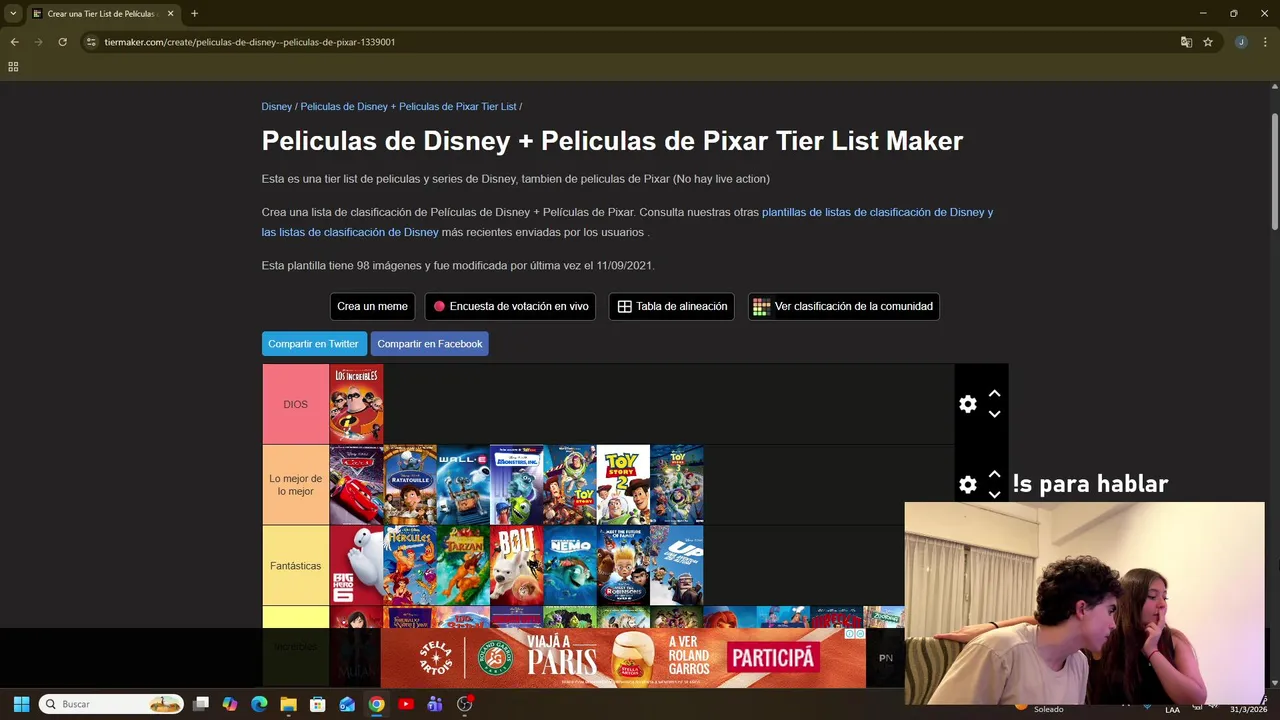Open the Disney breadcrumb link
The width and height of the screenshot is (1280, 720).
point(277,106)
